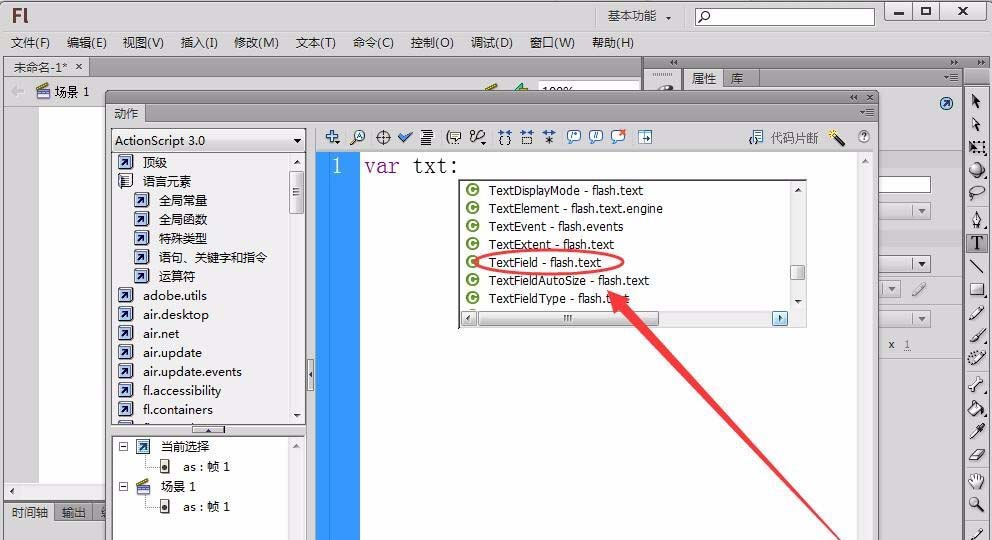This screenshot has width=992, height=540.
Task: Click the Check syntax checkmark icon
Action: pyautogui.click(x=405, y=138)
